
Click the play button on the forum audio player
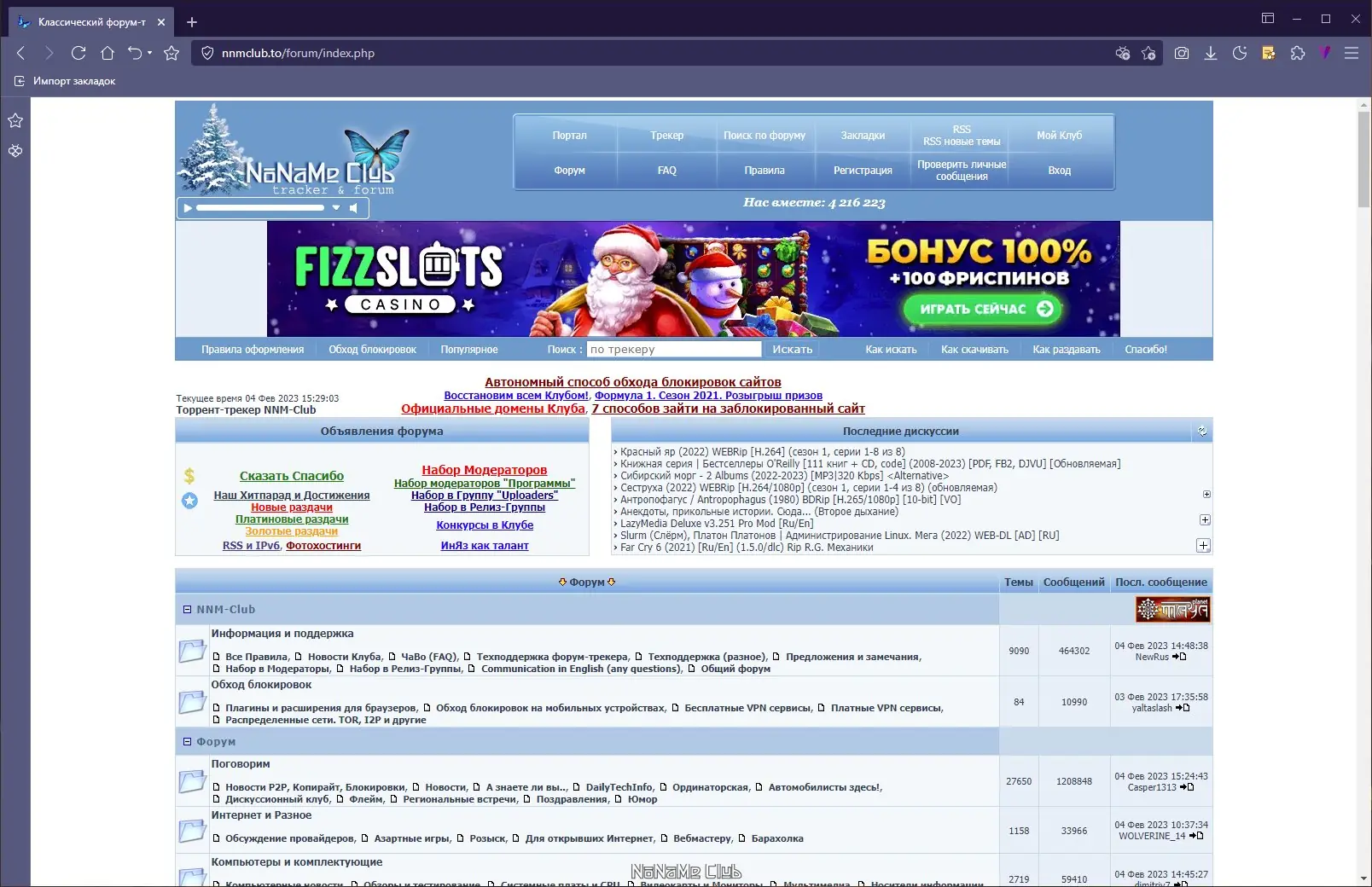pyautogui.click(x=188, y=207)
